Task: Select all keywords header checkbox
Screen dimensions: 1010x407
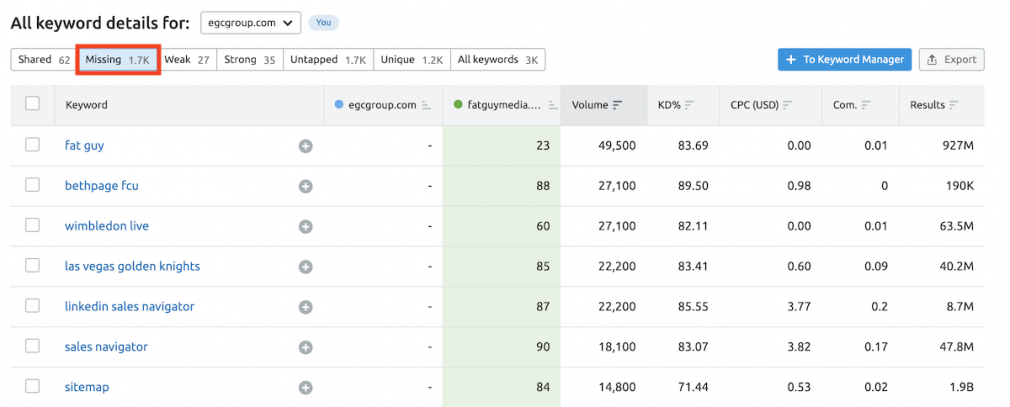Action: pos(32,103)
